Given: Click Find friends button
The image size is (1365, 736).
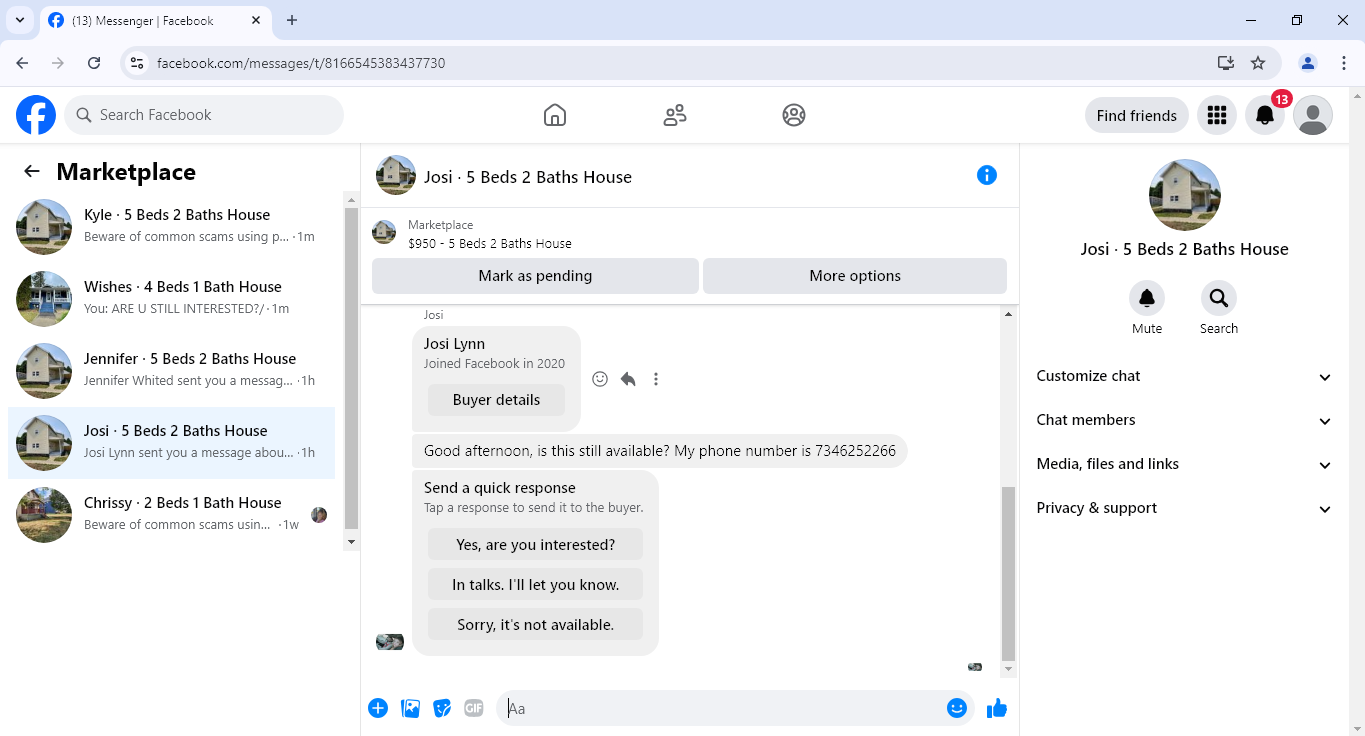Looking at the screenshot, I should [x=1136, y=115].
